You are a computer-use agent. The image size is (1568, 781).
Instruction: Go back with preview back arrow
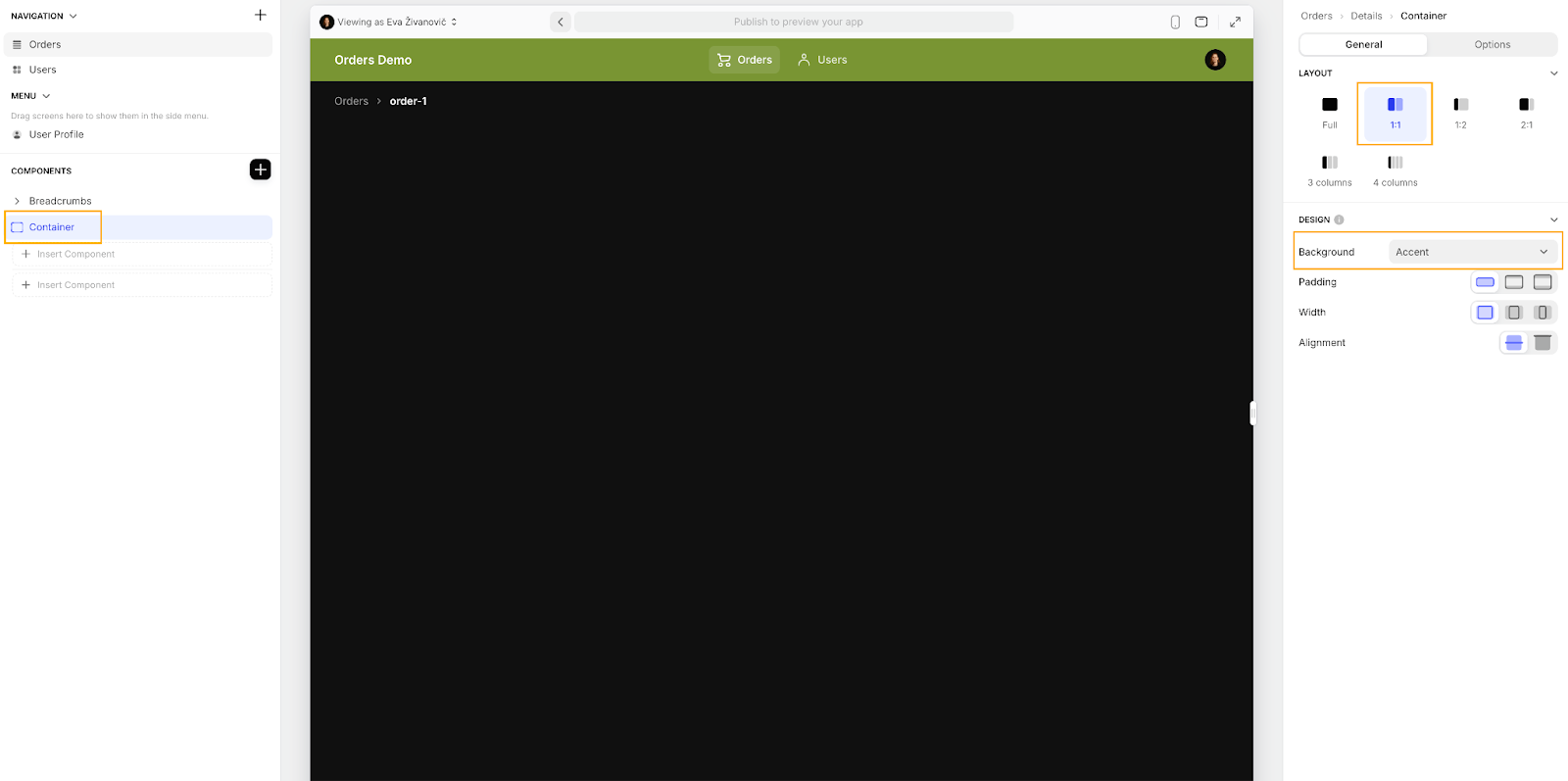561,22
